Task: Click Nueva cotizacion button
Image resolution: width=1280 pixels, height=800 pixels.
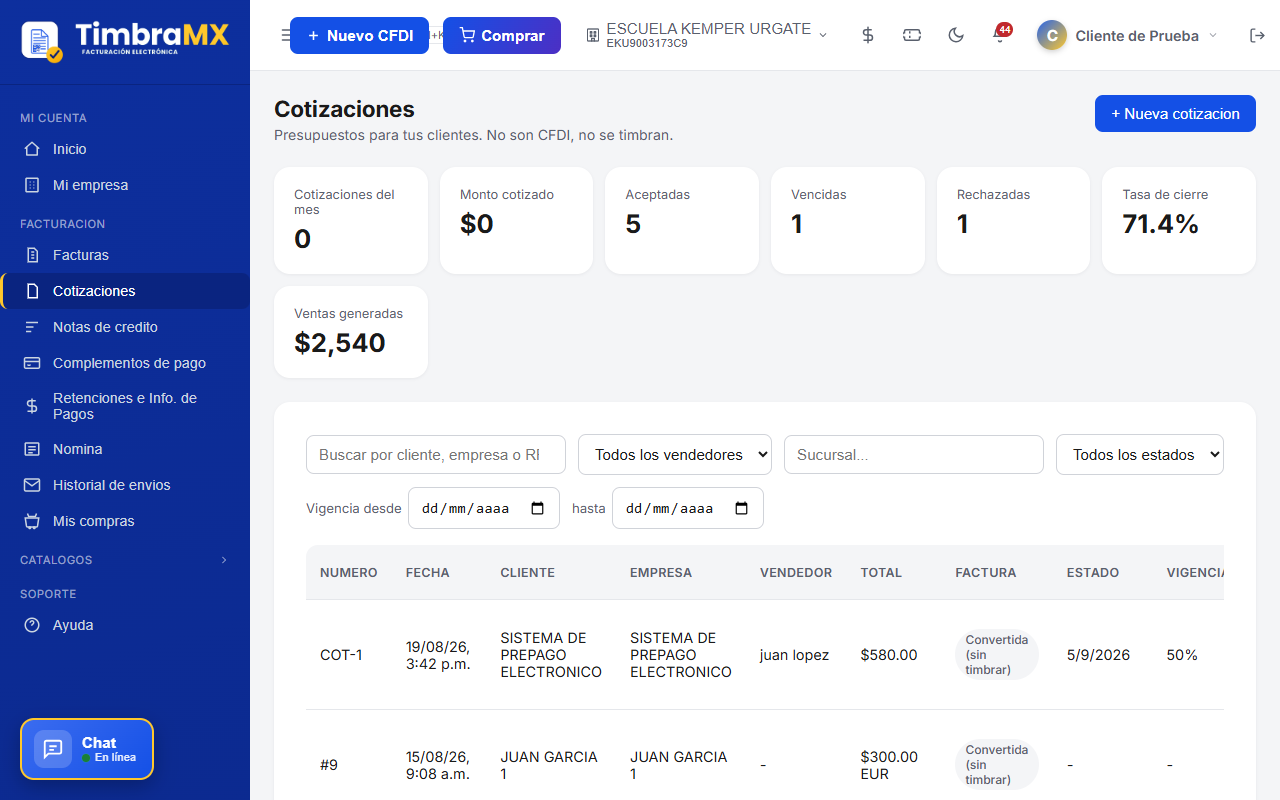Action: point(1175,113)
